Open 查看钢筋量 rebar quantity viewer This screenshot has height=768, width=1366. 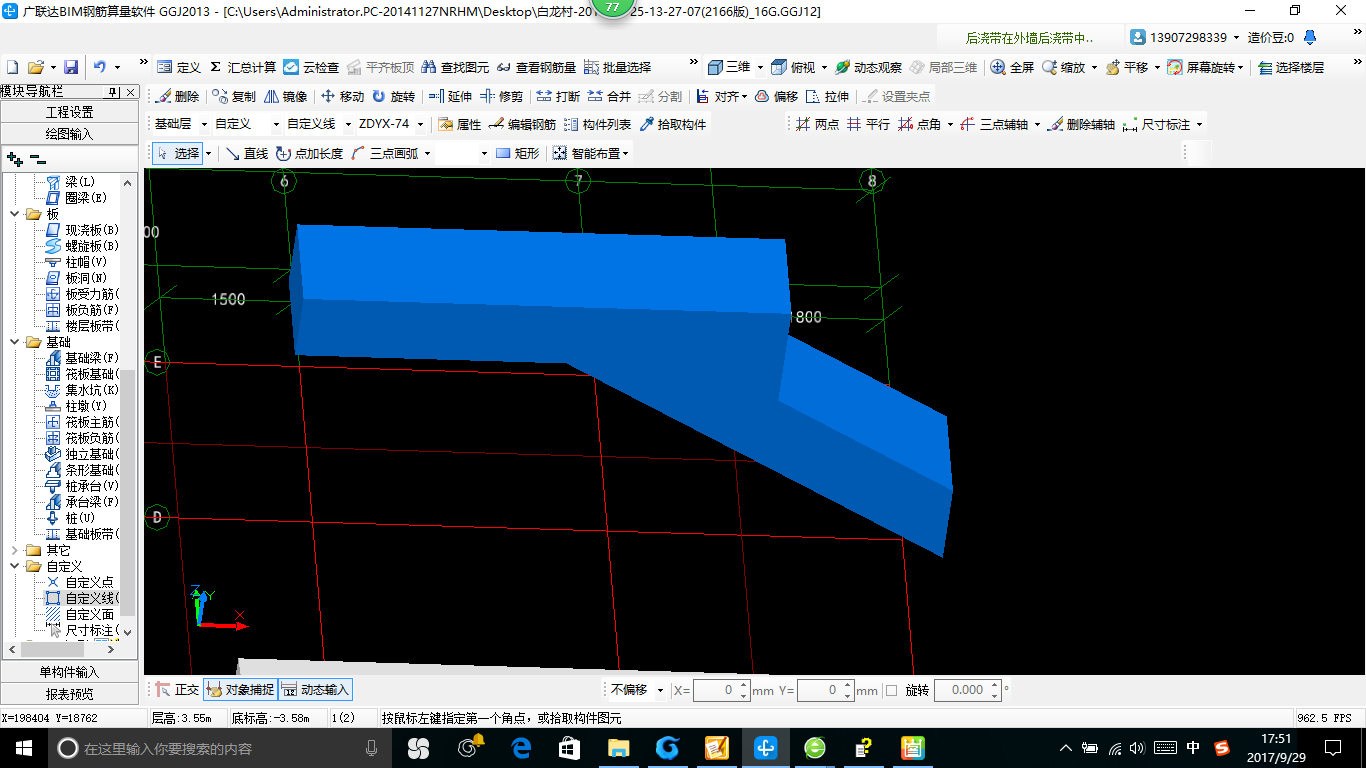[537, 67]
